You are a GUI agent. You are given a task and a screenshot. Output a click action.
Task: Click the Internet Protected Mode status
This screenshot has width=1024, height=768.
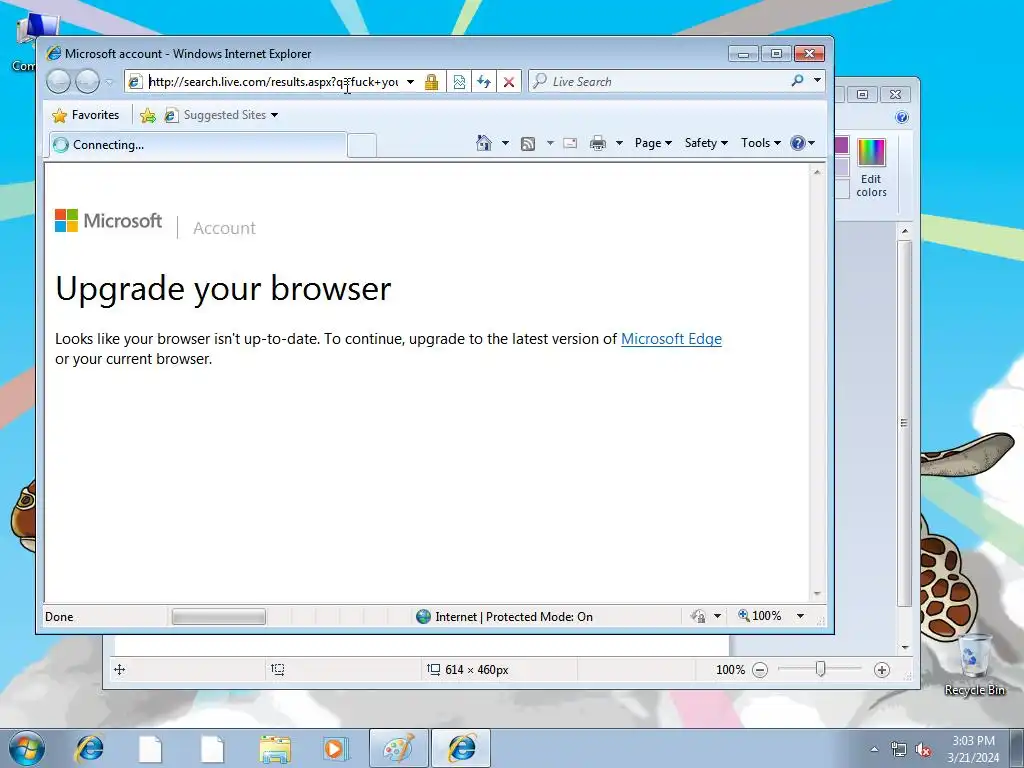click(504, 616)
